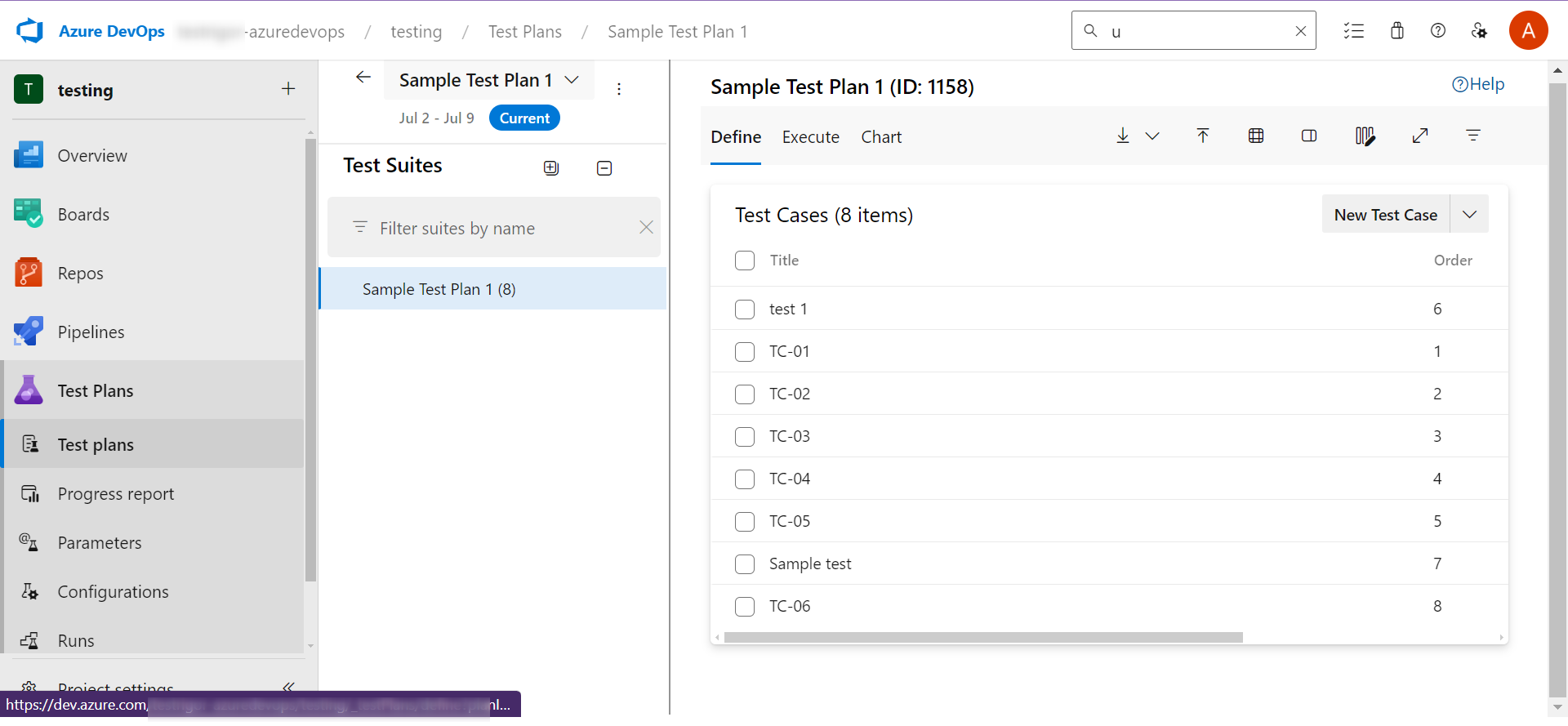Click the export test cases download icon
Viewport: 1568px width, 726px height.
click(x=1123, y=136)
